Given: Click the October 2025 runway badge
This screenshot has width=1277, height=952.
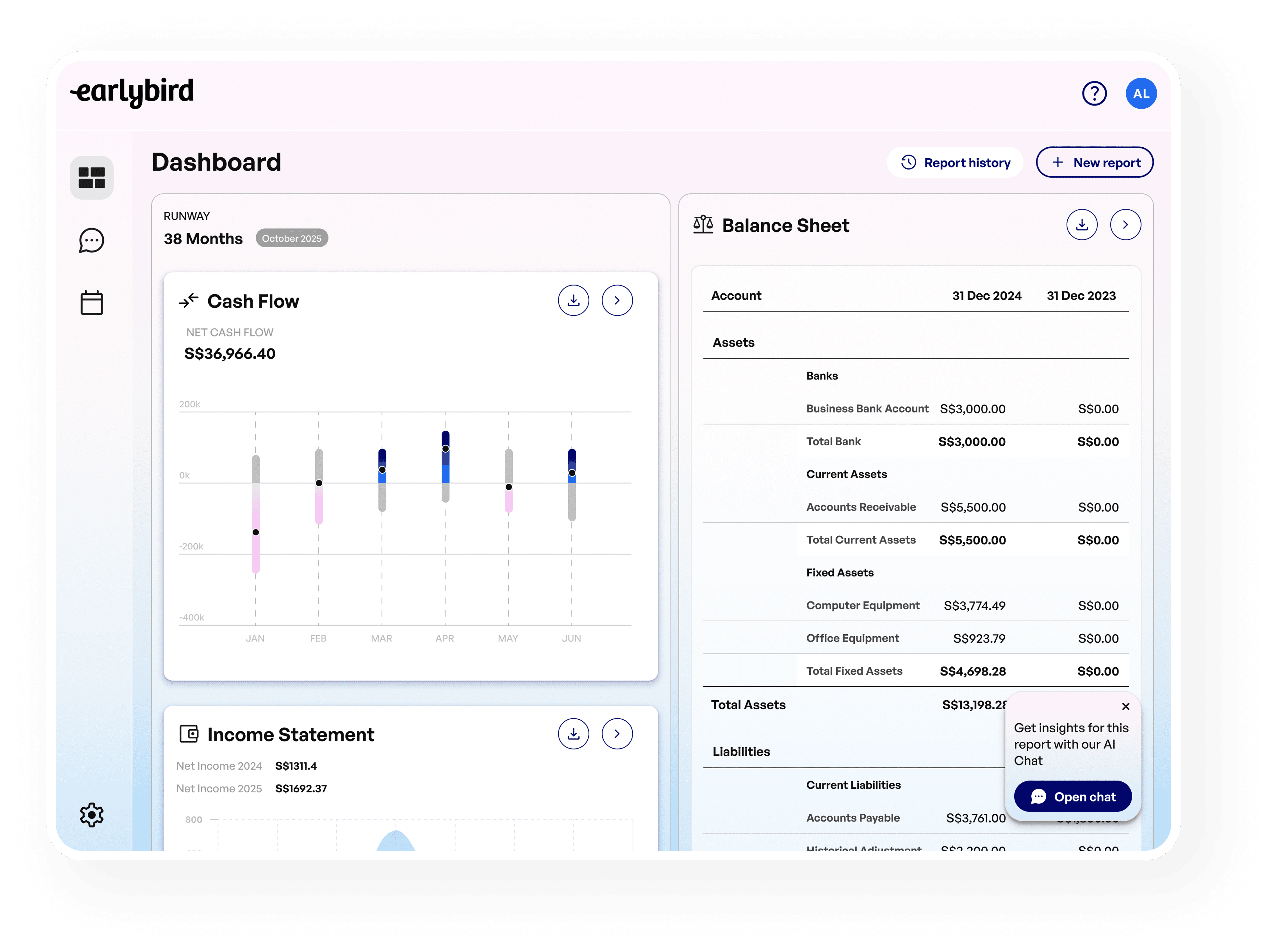Looking at the screenshot, I should pos(292,238).
